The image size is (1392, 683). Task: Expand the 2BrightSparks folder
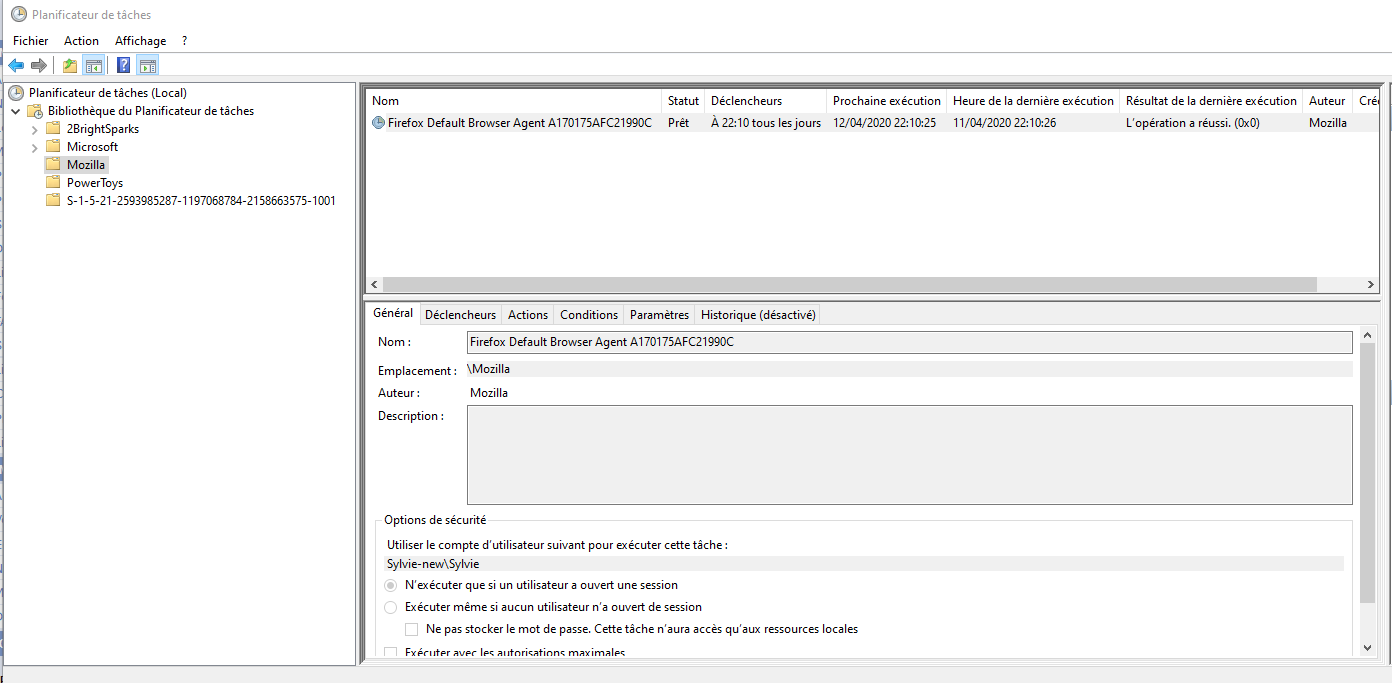(35, 129)
